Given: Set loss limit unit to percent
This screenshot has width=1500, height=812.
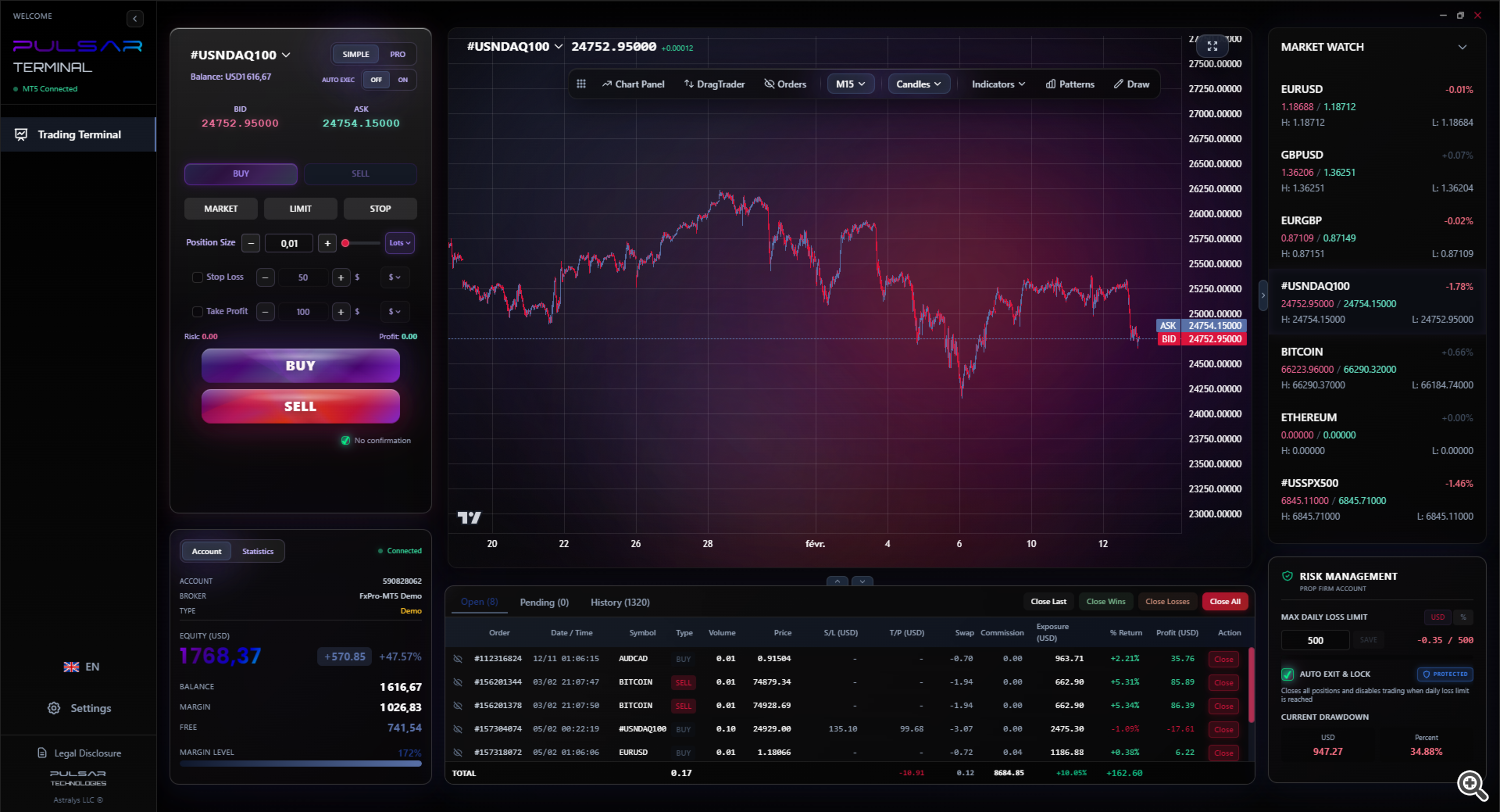Looking at the screenshot, I should pos(1463,617).
